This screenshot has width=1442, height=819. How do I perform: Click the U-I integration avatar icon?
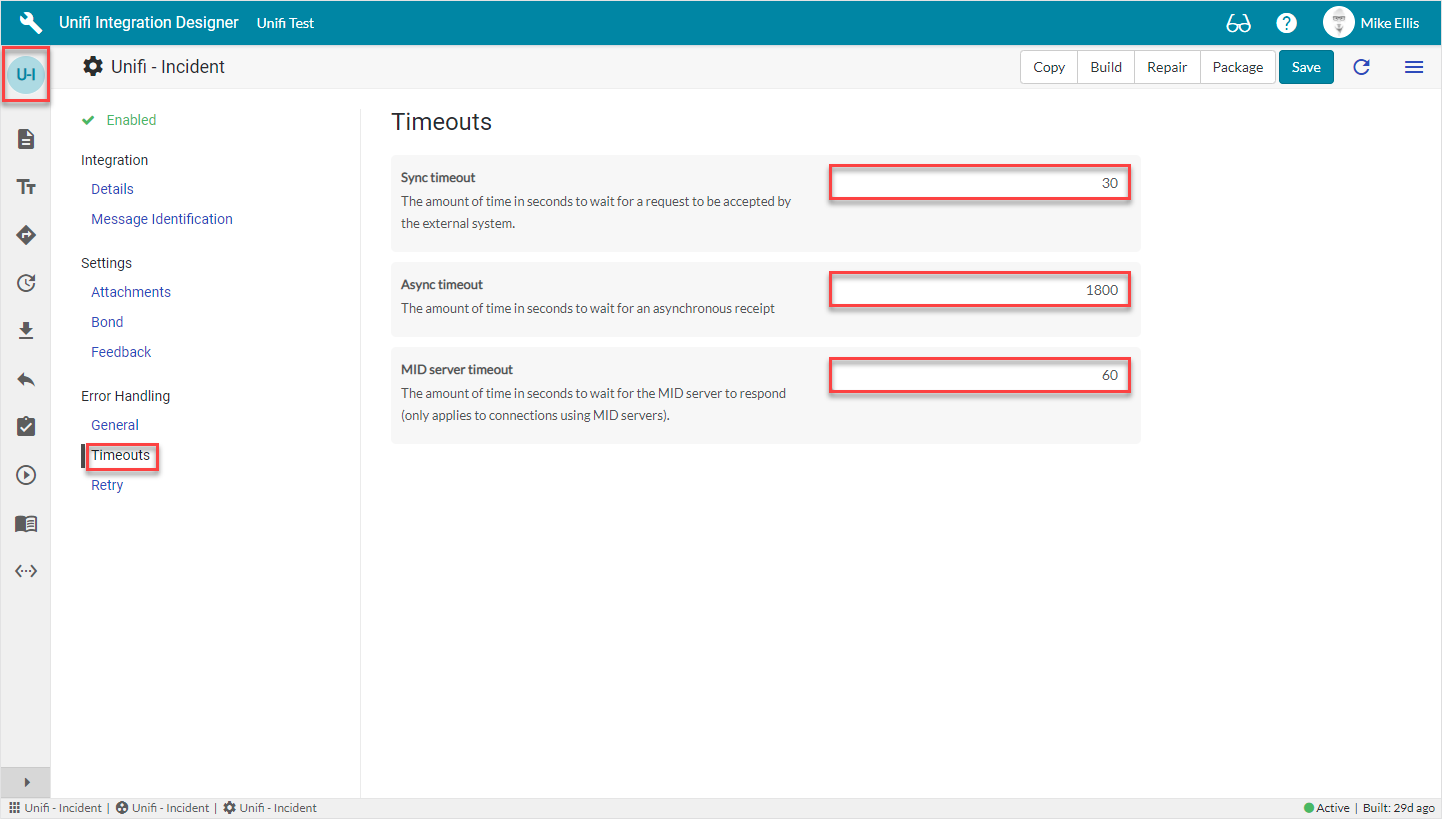coord(26,74)
